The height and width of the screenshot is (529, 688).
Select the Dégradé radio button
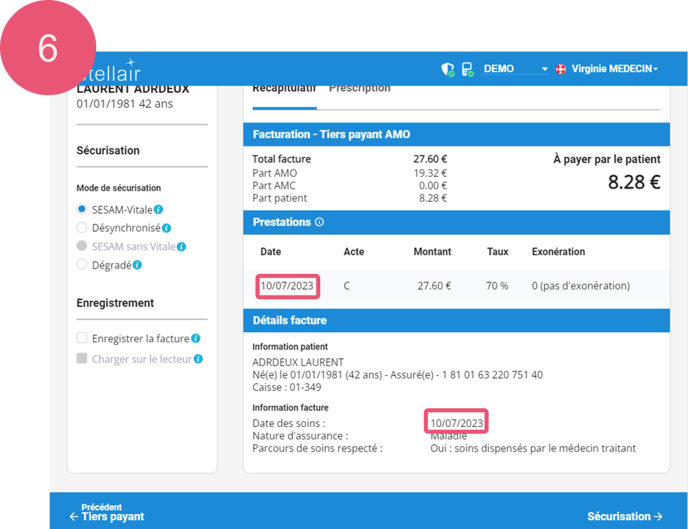pos(82,265)
